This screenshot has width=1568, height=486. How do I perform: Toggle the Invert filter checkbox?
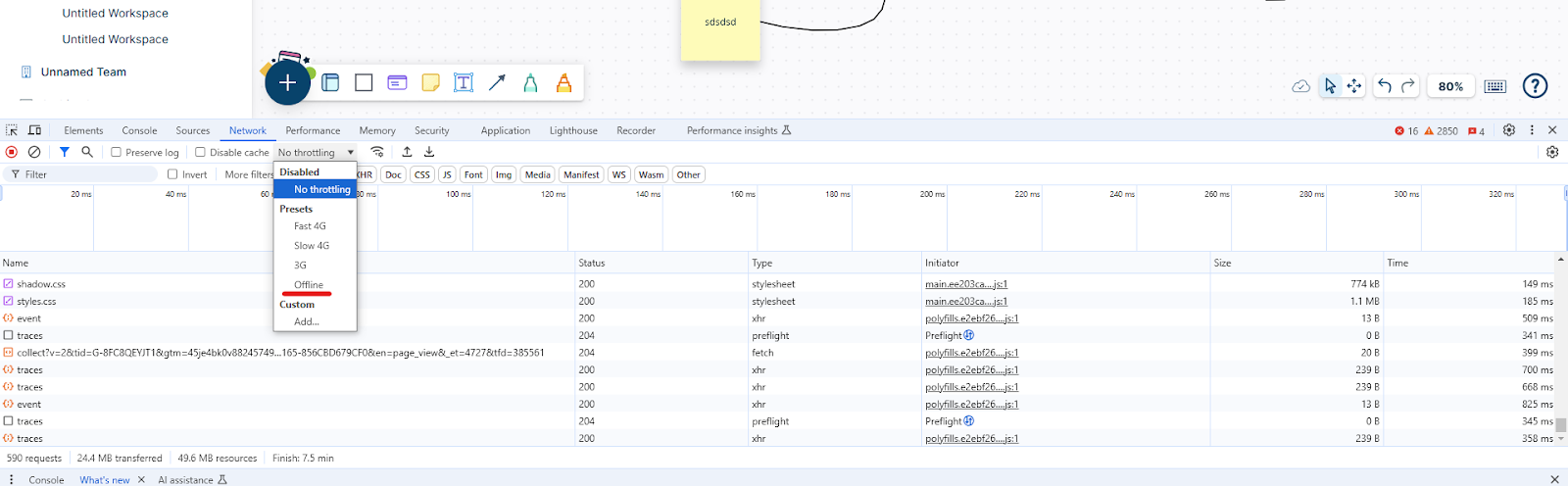(173, 174)
